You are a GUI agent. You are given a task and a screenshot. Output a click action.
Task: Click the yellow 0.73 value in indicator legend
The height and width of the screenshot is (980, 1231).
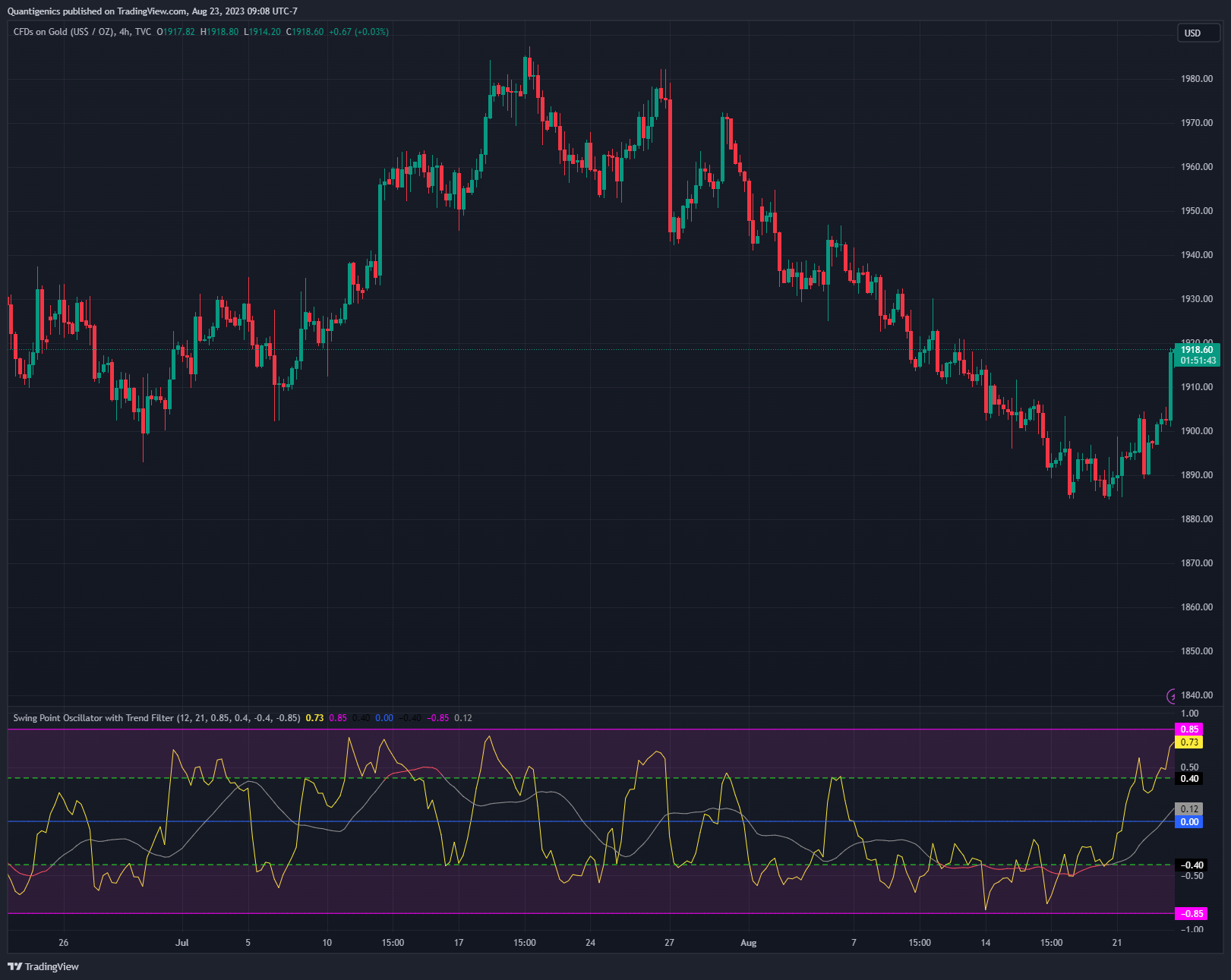[314, 718]
